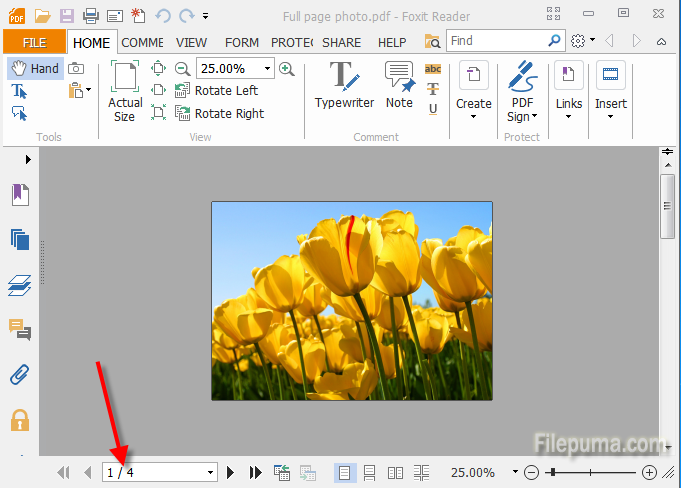Open the Layers panel in sidebar
The width and height of the screenshot is (681, 488).
19,286
